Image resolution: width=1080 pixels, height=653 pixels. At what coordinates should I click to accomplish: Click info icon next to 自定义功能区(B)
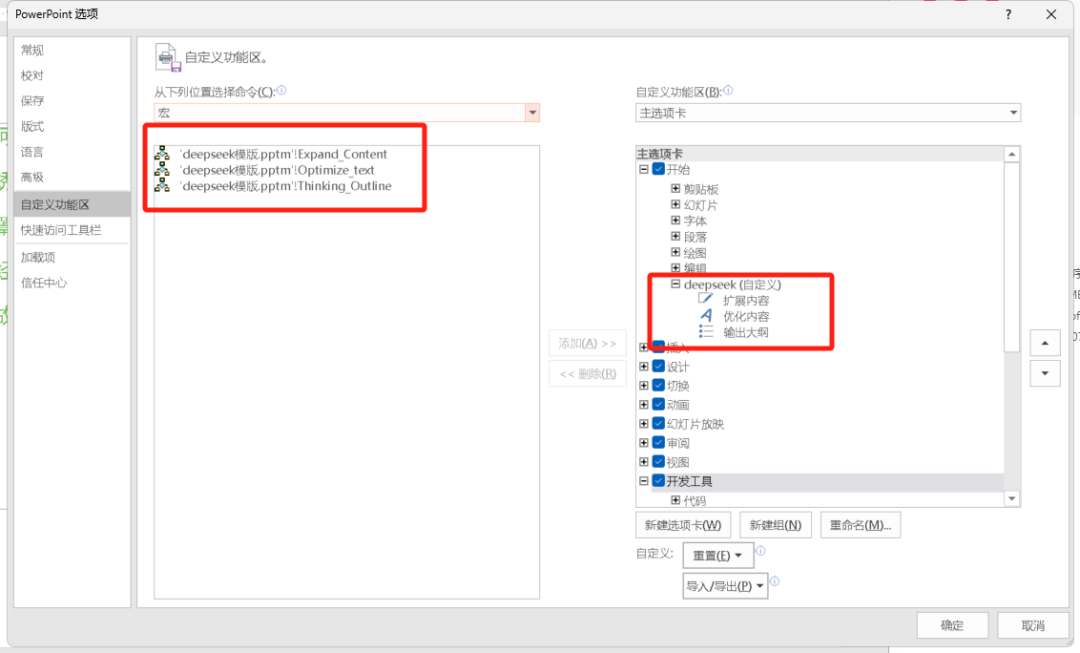[x=728, y=90]
